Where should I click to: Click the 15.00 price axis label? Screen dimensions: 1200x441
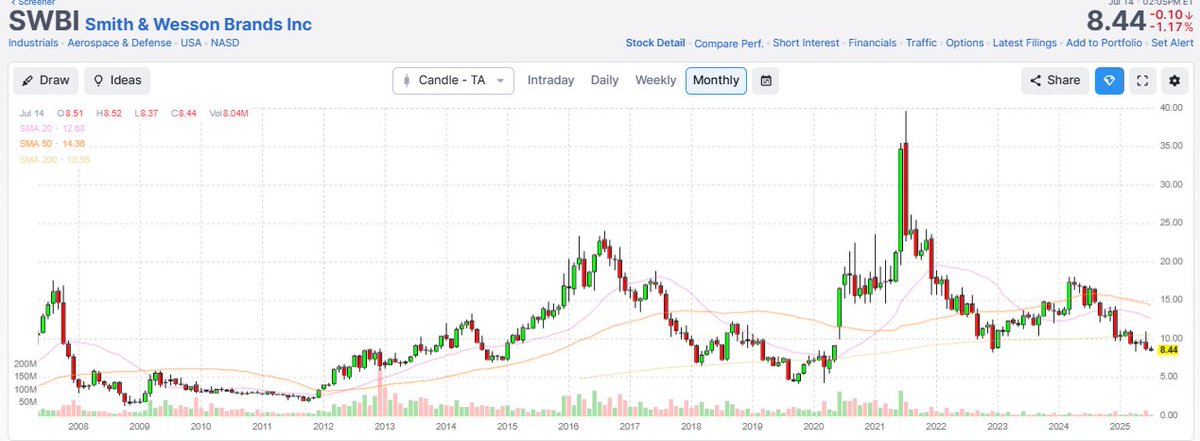[1170, 299]
